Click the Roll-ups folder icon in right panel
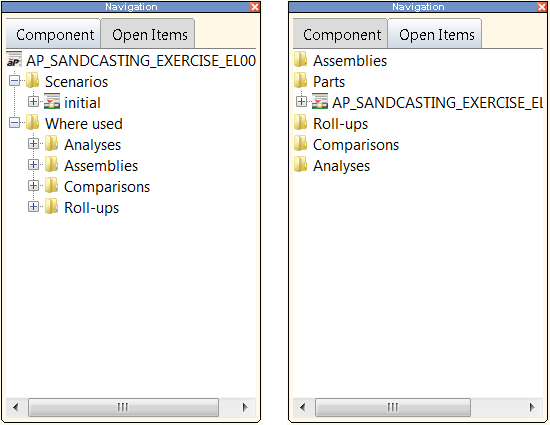Viewport: 550px width, 425px height. coord(301,123)
